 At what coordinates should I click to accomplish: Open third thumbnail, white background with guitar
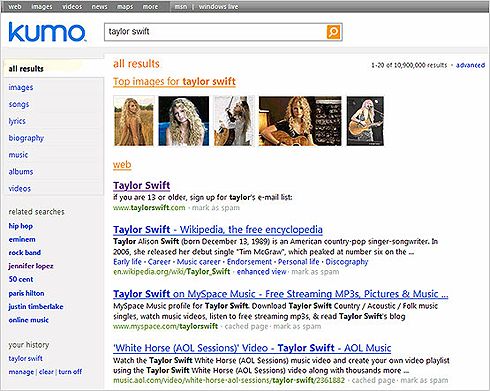tap(234, 121)
